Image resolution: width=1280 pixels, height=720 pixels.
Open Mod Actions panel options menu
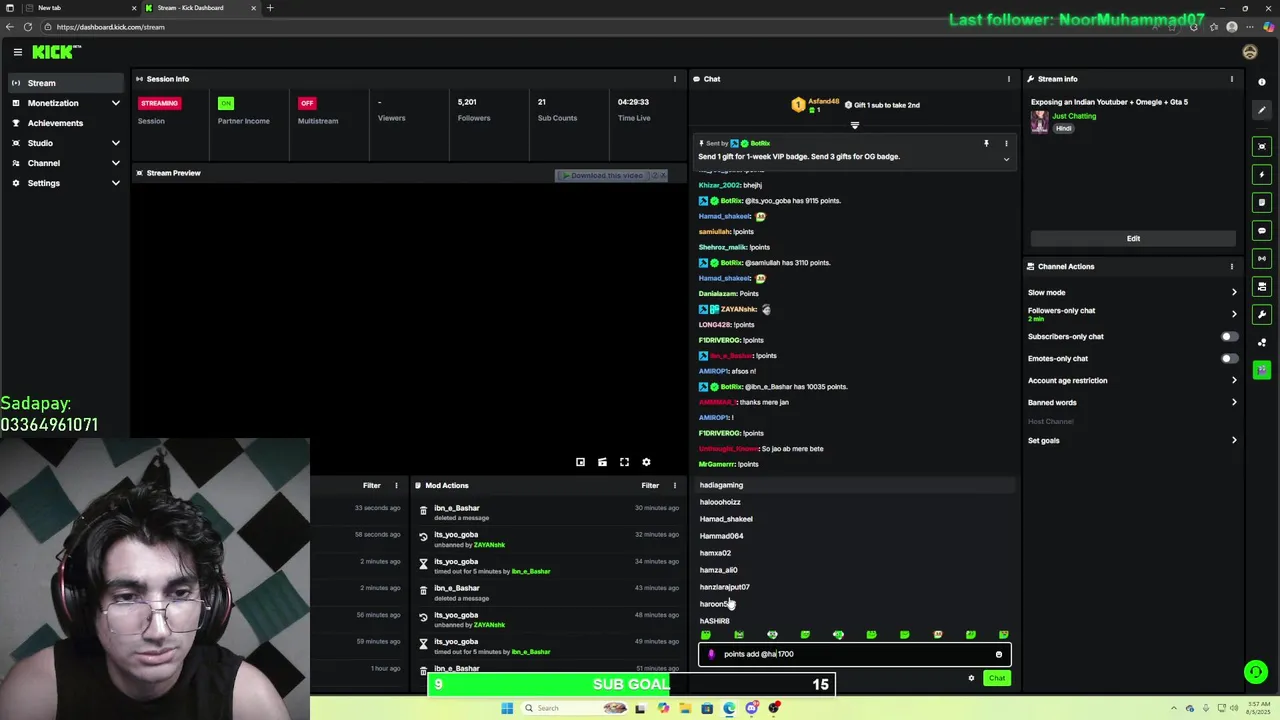coord(674,485)
